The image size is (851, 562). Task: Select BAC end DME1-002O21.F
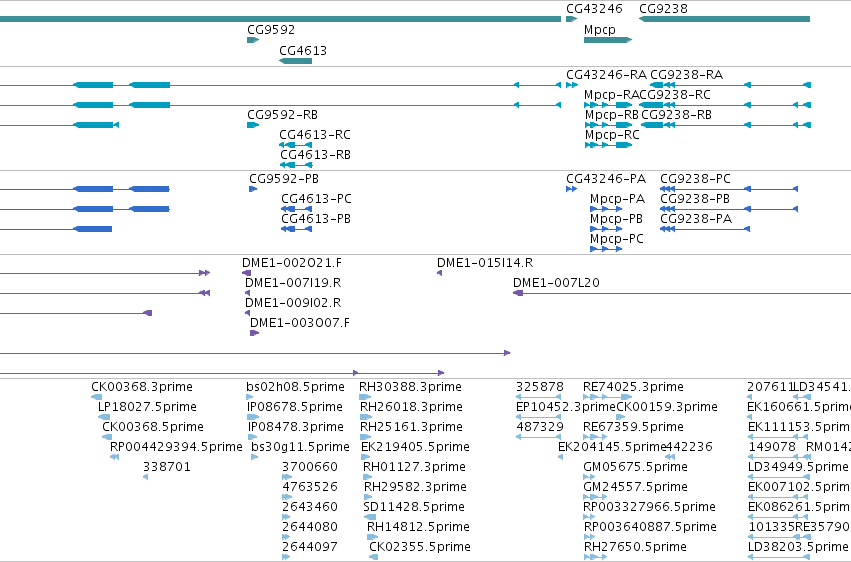point(292,263)
